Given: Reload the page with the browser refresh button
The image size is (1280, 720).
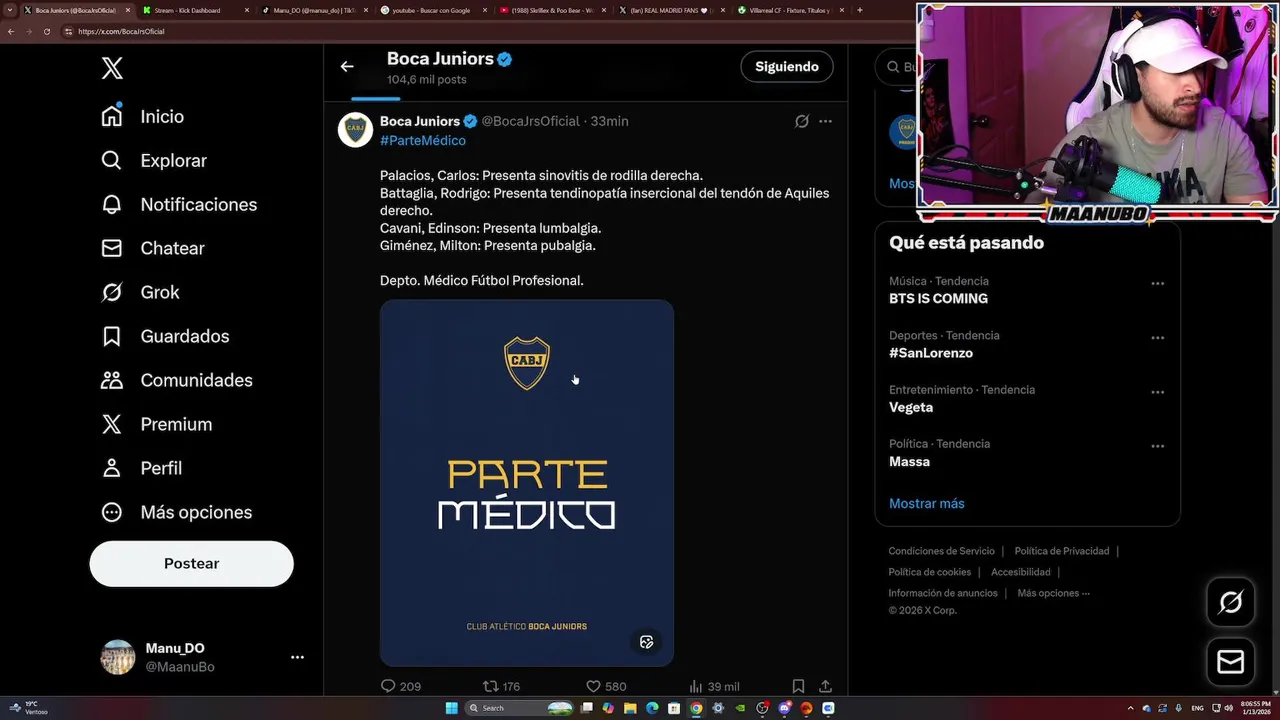Looking at the screenshot, I should (x=46, y=31).
